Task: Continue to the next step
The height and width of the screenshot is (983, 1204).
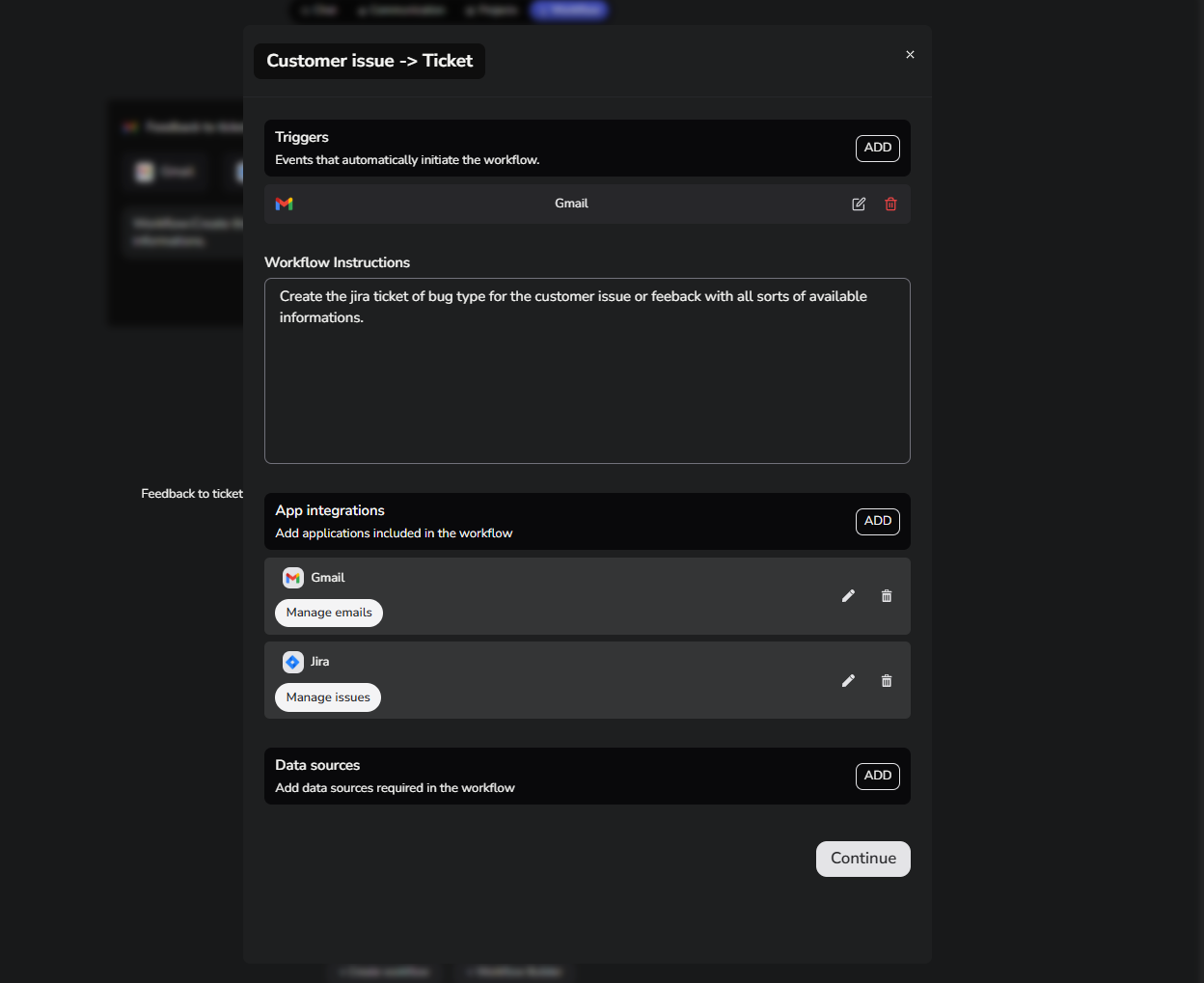Action: 863,859
